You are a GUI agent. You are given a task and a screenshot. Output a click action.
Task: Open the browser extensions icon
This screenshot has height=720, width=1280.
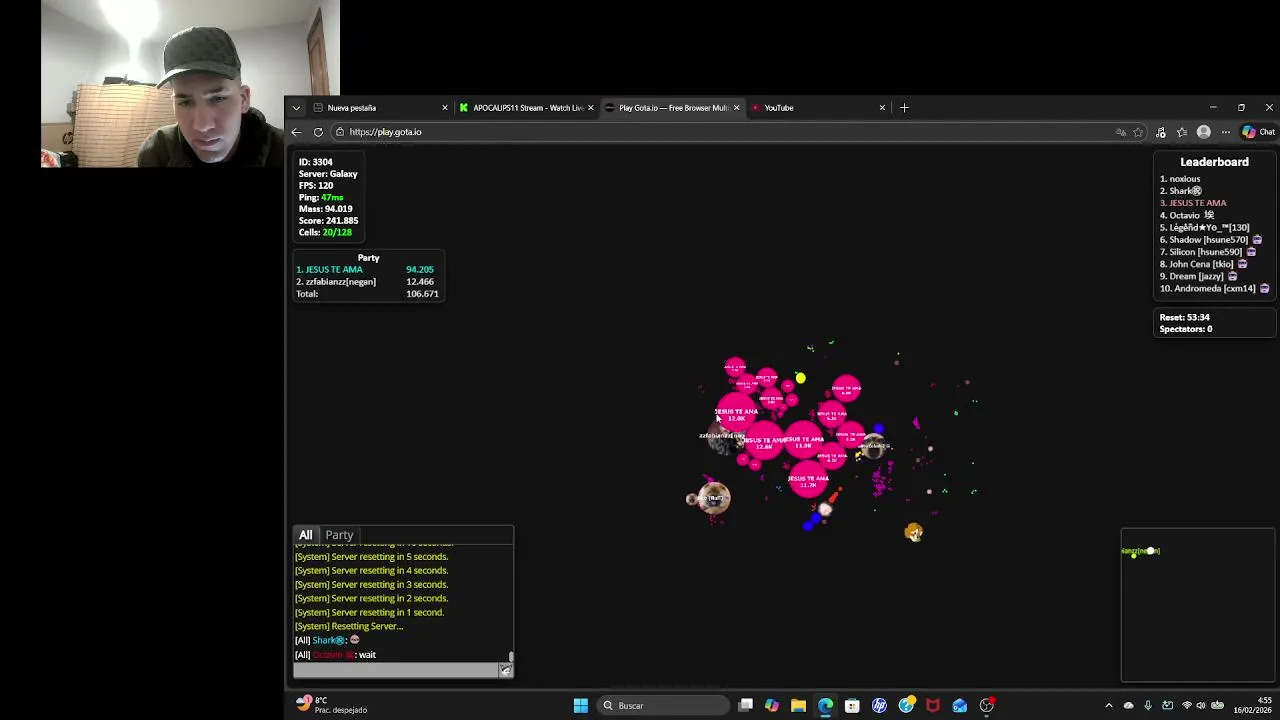(x=1161, y=132)
